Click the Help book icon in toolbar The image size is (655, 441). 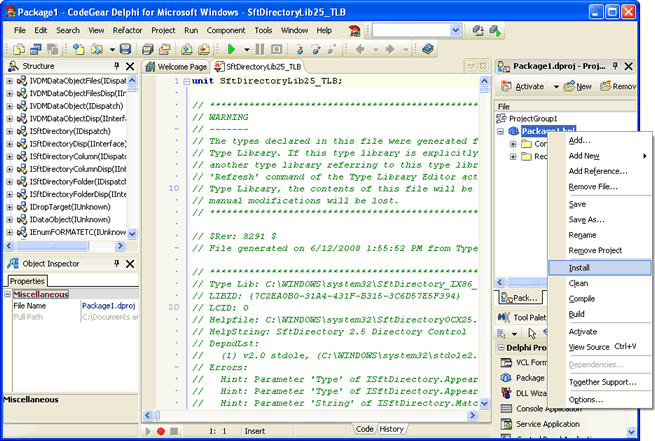427,49
